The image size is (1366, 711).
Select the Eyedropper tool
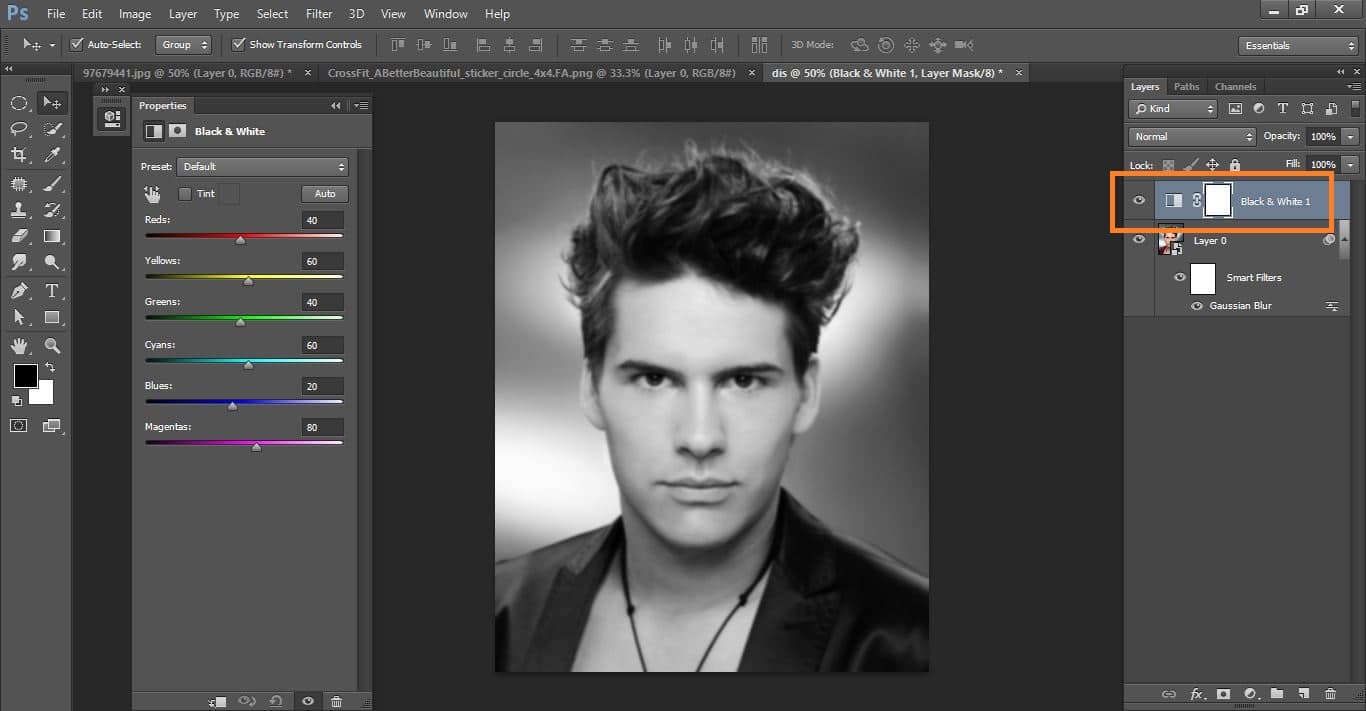[x=53, y=155]
